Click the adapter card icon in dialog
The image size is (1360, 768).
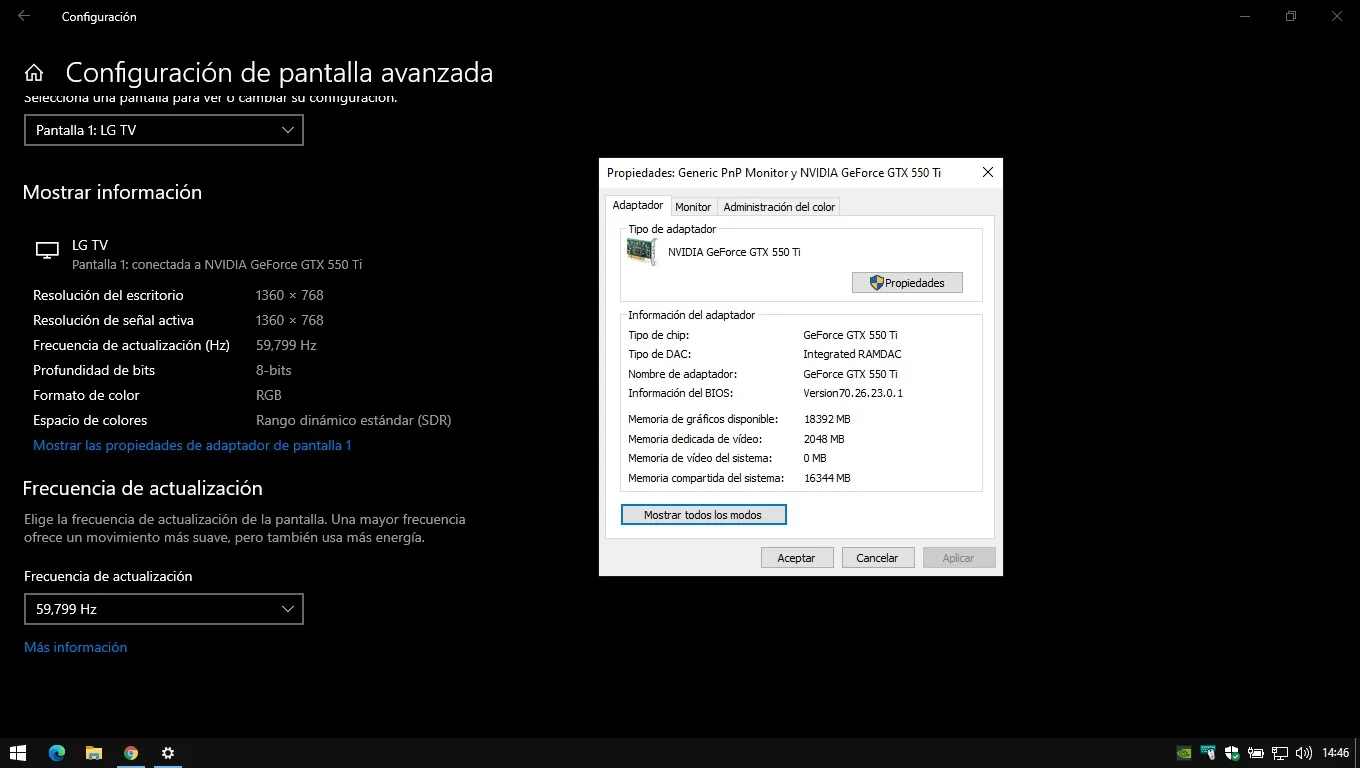click(x=641, y=251)
